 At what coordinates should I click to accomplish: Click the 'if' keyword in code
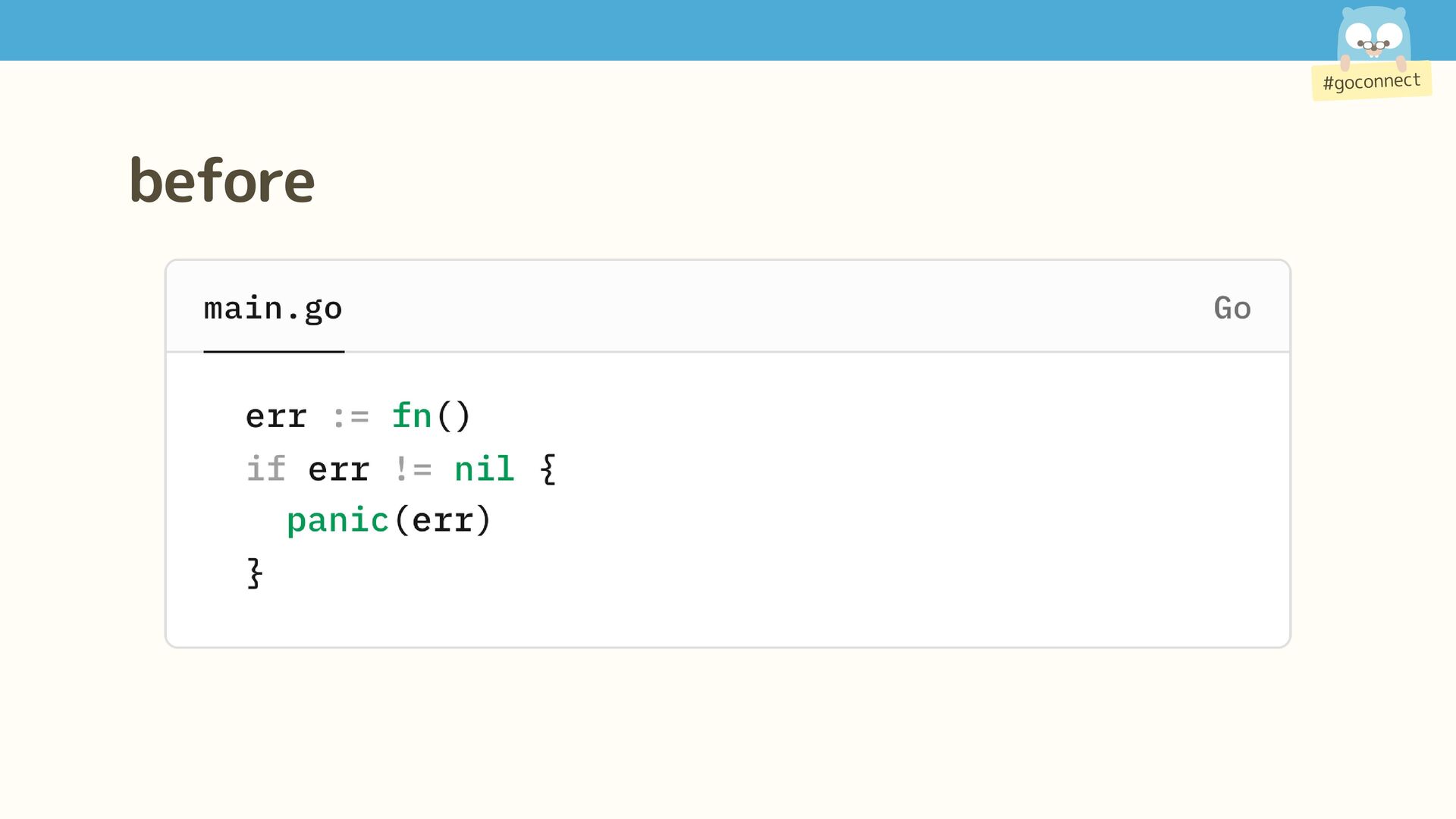point(265,469)
